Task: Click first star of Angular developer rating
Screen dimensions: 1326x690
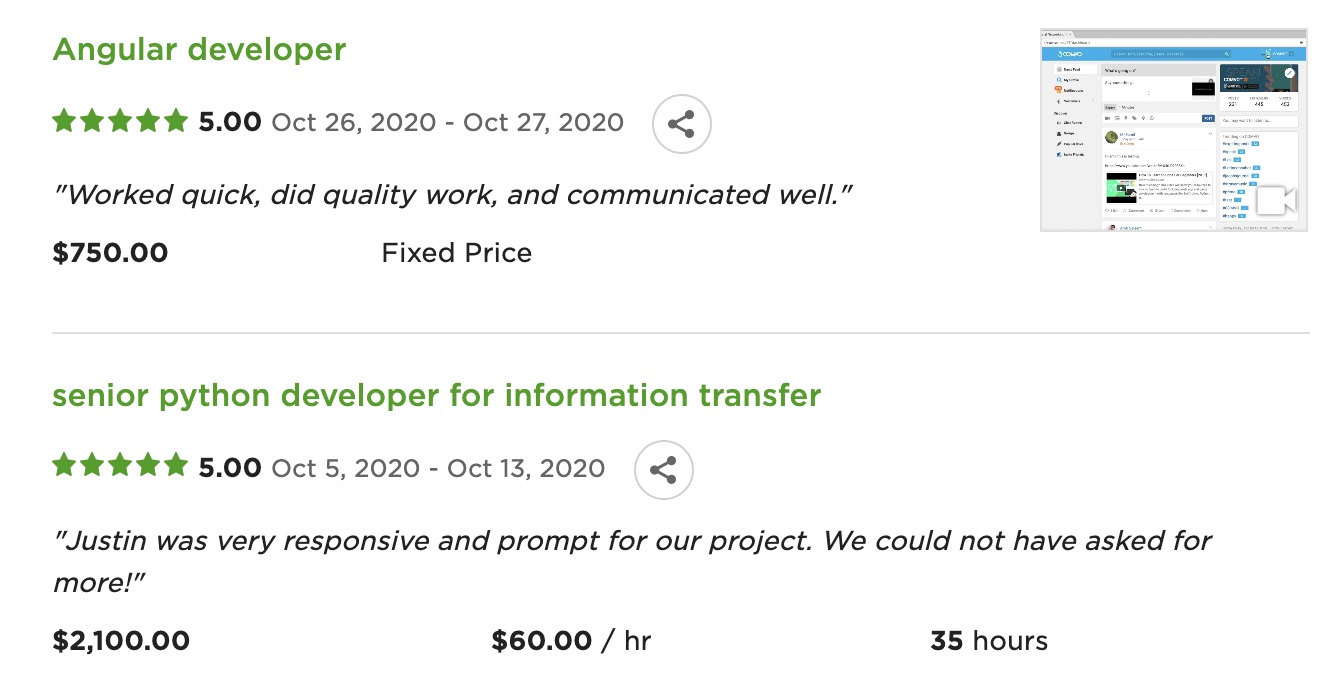Action: (x=64, y=122)
